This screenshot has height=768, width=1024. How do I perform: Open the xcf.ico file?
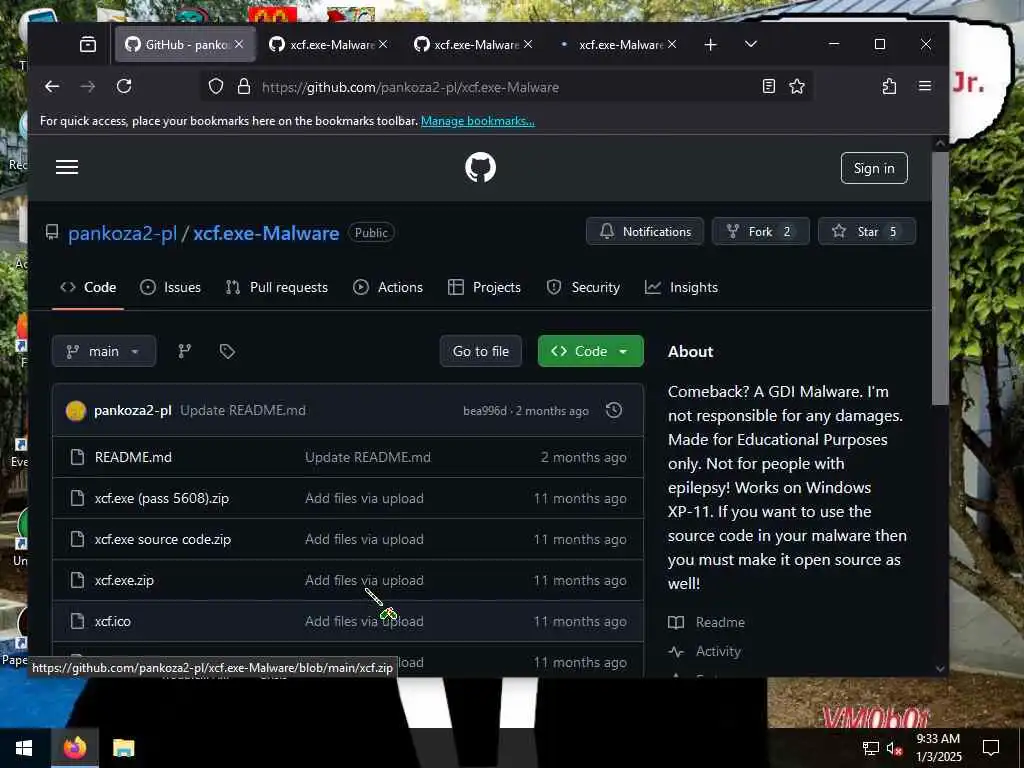click(x=112, y=621)
